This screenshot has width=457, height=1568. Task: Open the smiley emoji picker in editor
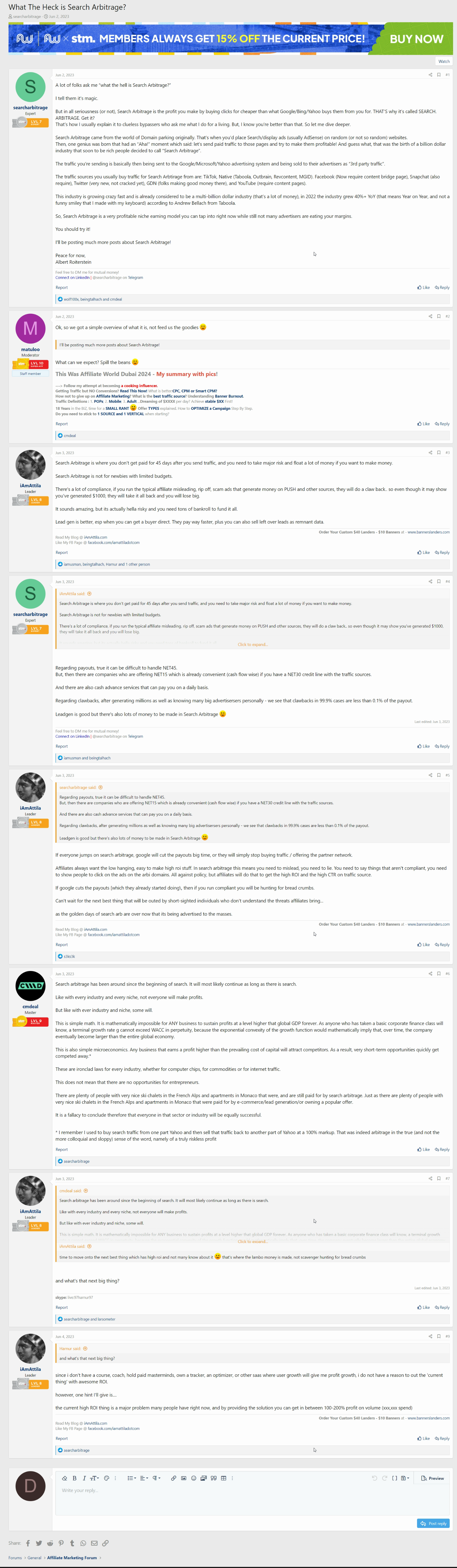(193, 1478)
